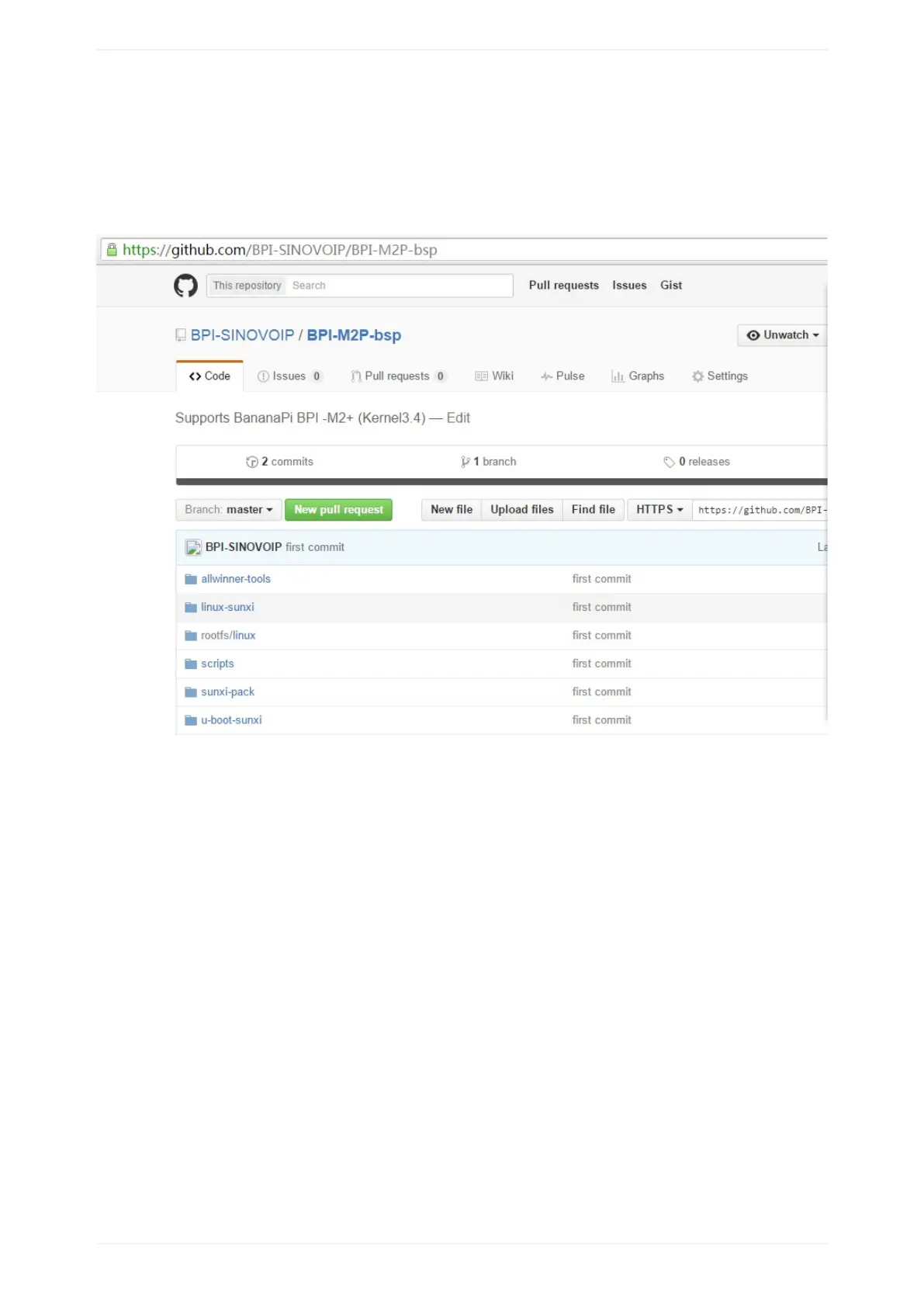Viewport: 924px width, 1307px height.
Task: Open the BPI-M2P-bsp repository title link
Action: (x=354, y=335)
